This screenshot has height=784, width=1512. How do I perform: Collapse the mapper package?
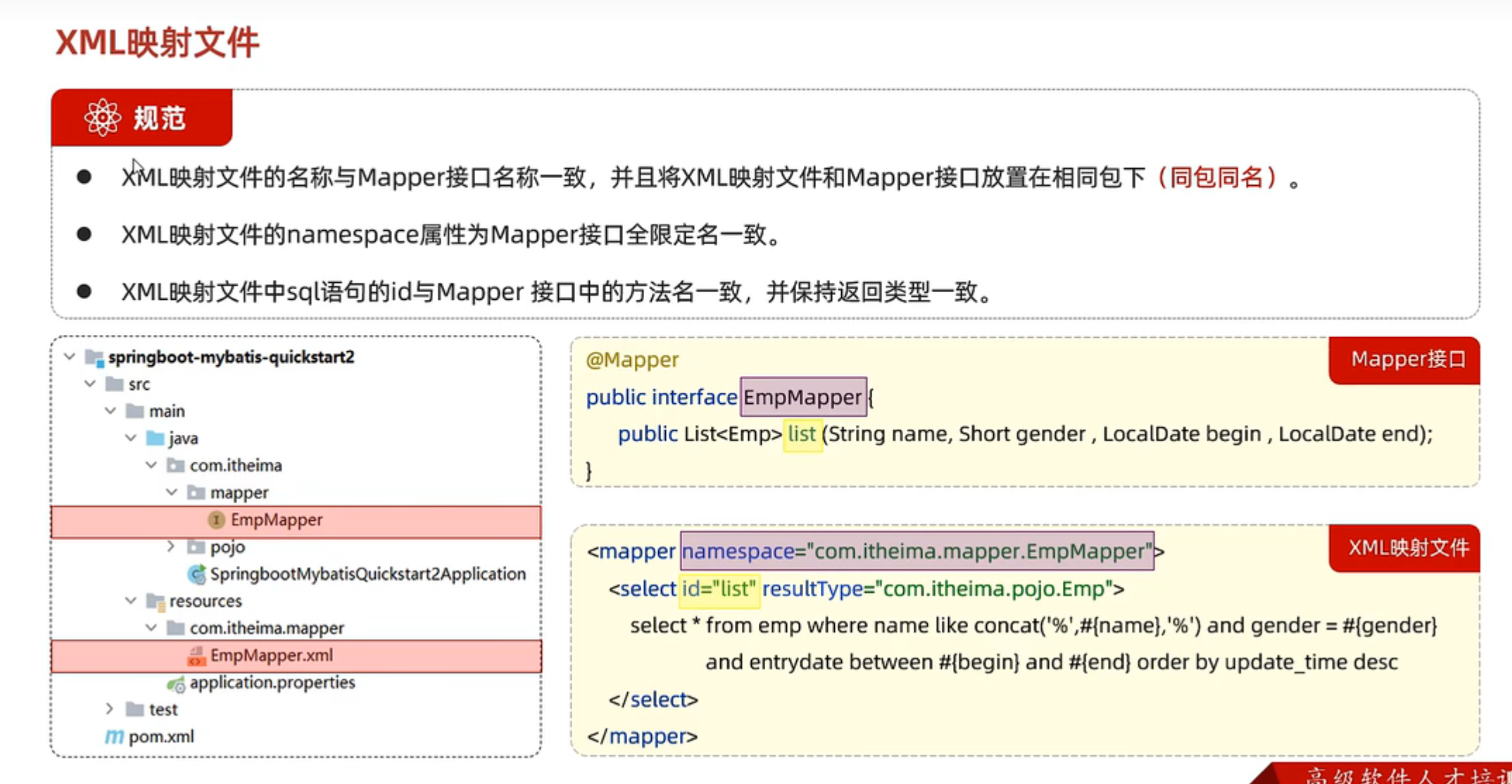172,492
